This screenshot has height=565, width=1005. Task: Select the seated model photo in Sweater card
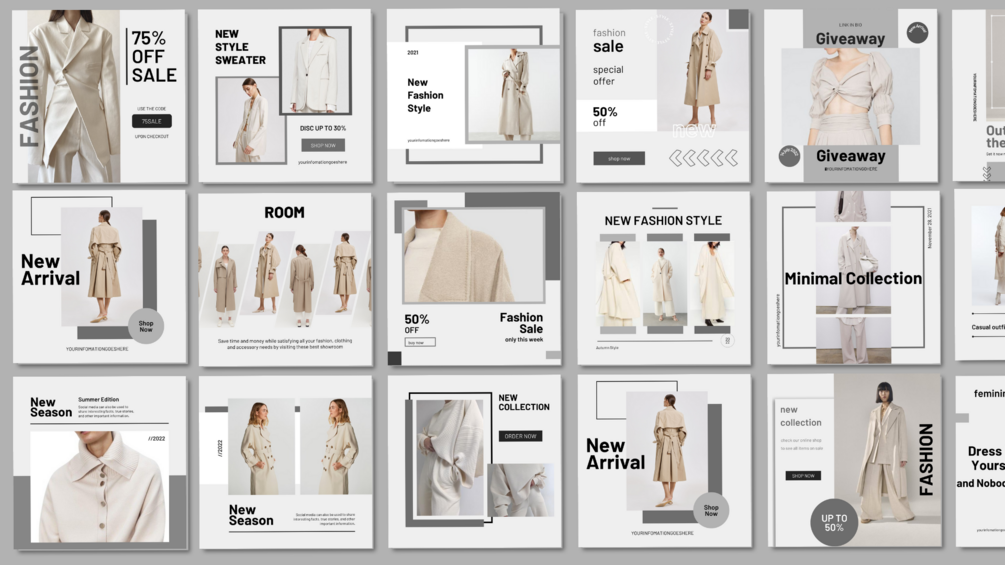point(251,120)
